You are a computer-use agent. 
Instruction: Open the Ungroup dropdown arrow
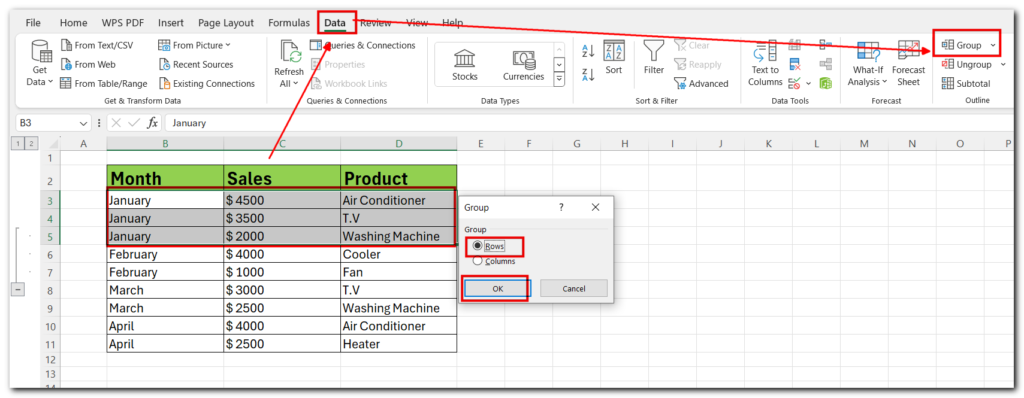[1003, 64]
